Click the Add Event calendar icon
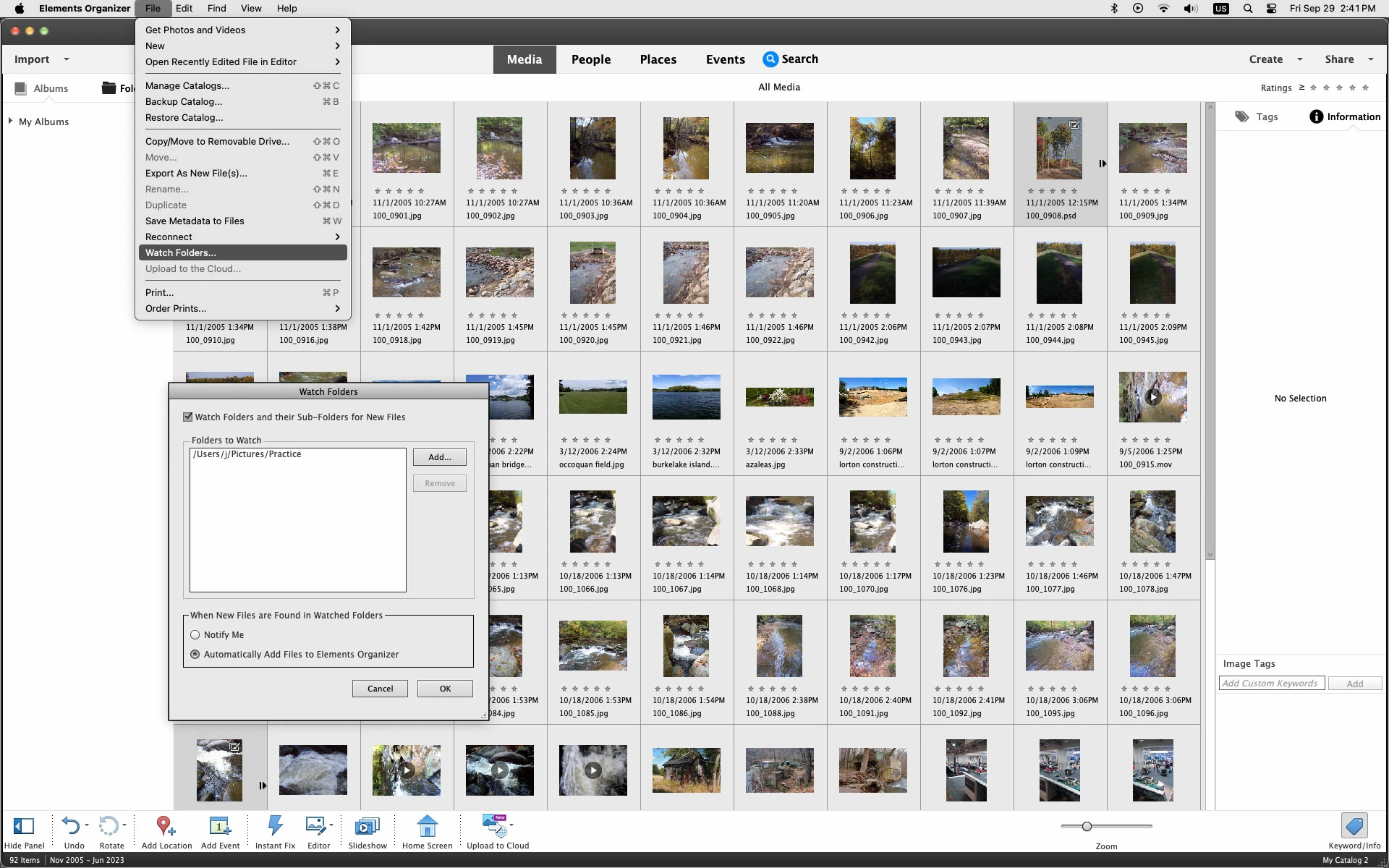This screenshot has height=868, width=1389. coord(219,826)
